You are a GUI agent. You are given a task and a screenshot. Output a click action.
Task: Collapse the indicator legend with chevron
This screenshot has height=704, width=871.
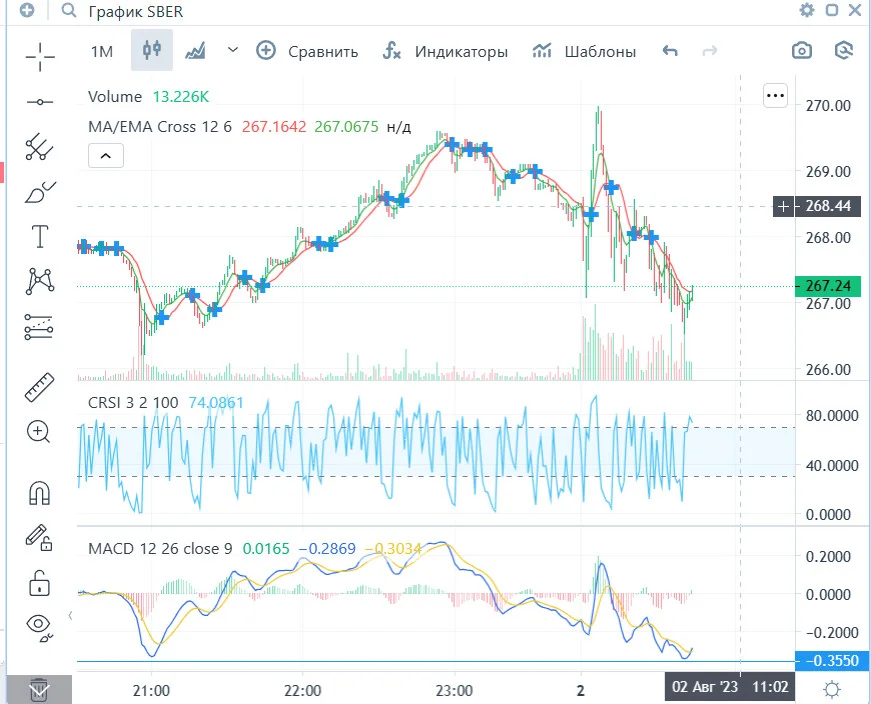coord(106,156)
